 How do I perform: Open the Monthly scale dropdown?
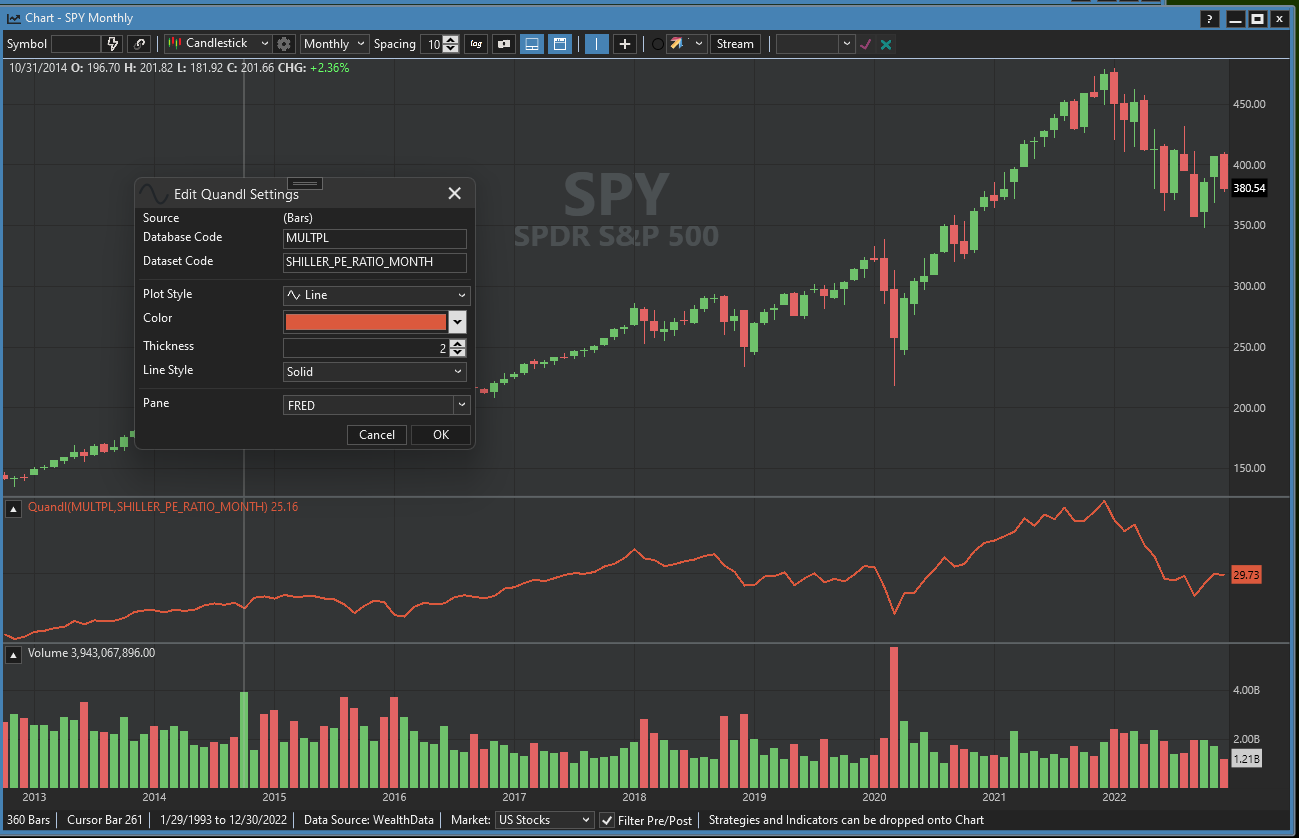[x=335, y=44]
